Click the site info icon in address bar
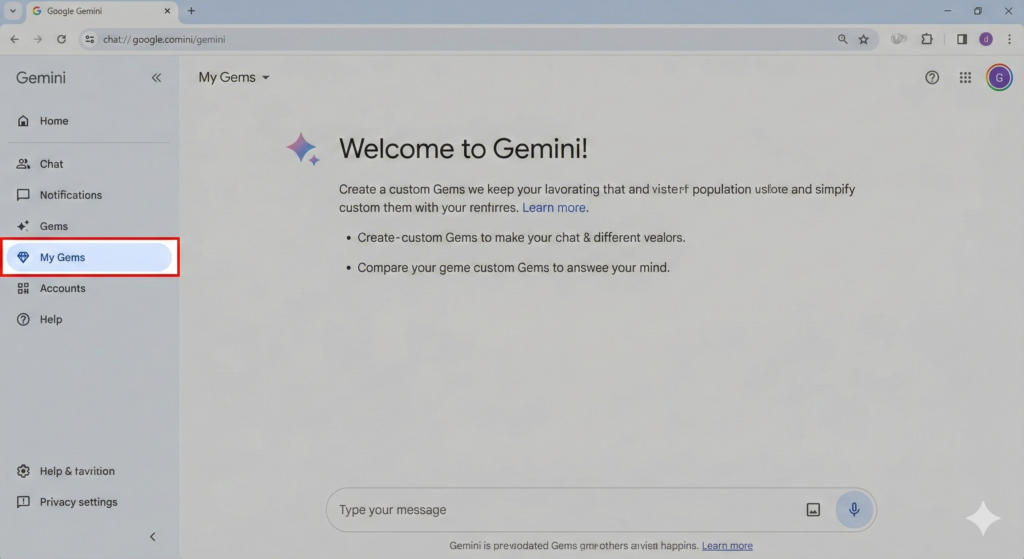This screenshot has width=1024, height=559. [89, 39]
